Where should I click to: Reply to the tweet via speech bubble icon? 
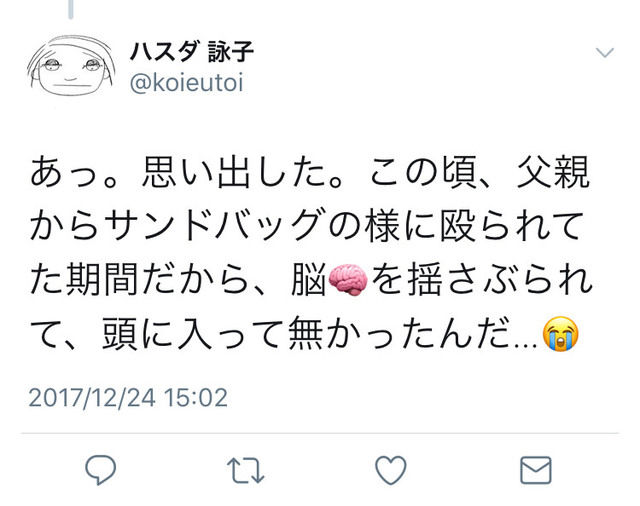100,469
